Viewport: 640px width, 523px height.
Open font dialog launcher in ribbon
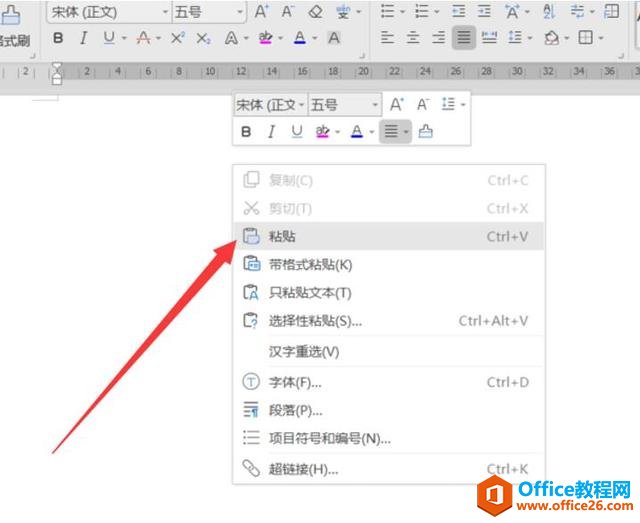362,56
